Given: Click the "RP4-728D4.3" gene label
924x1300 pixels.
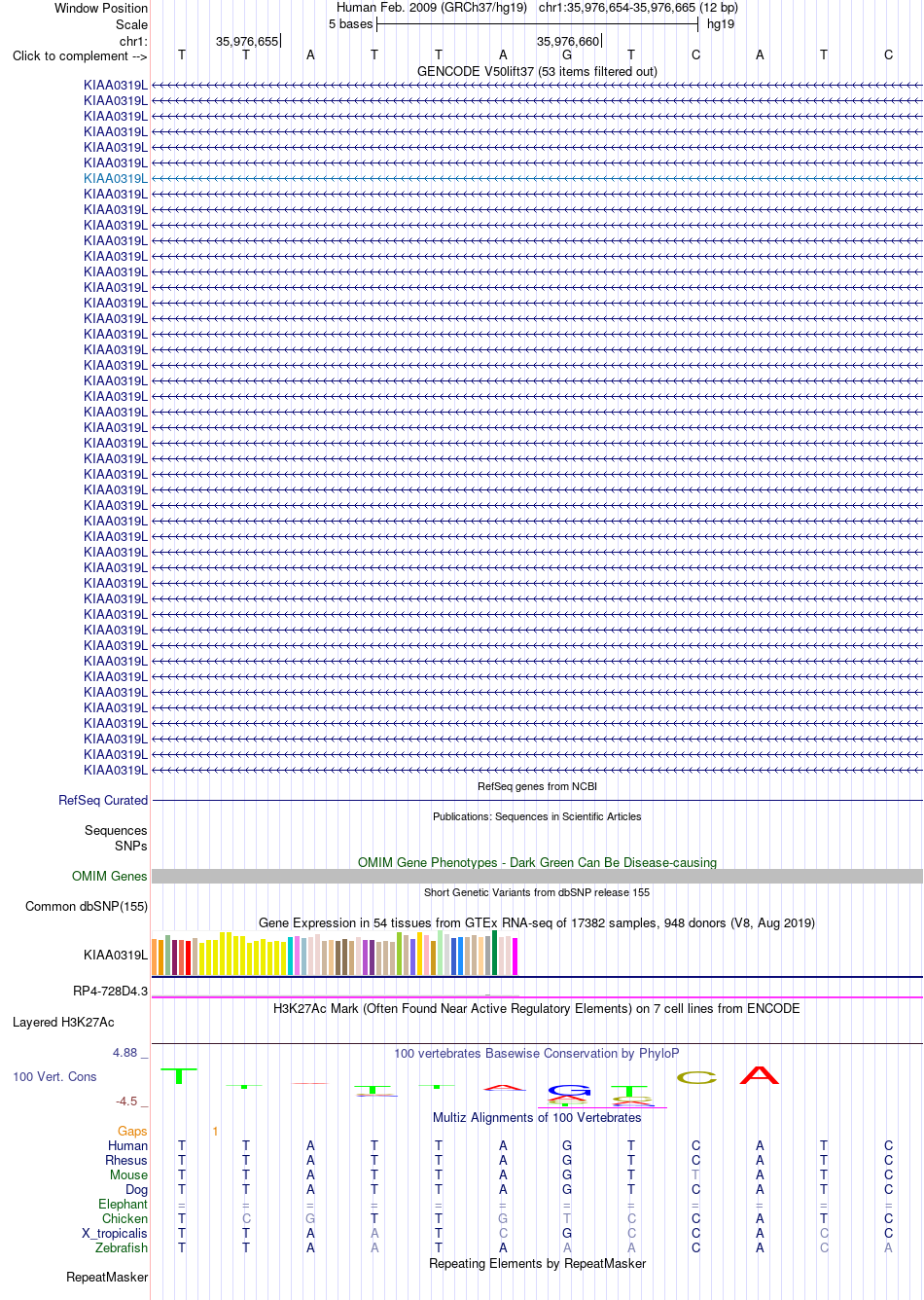Looking at the screenshot, I should point(111,991).
